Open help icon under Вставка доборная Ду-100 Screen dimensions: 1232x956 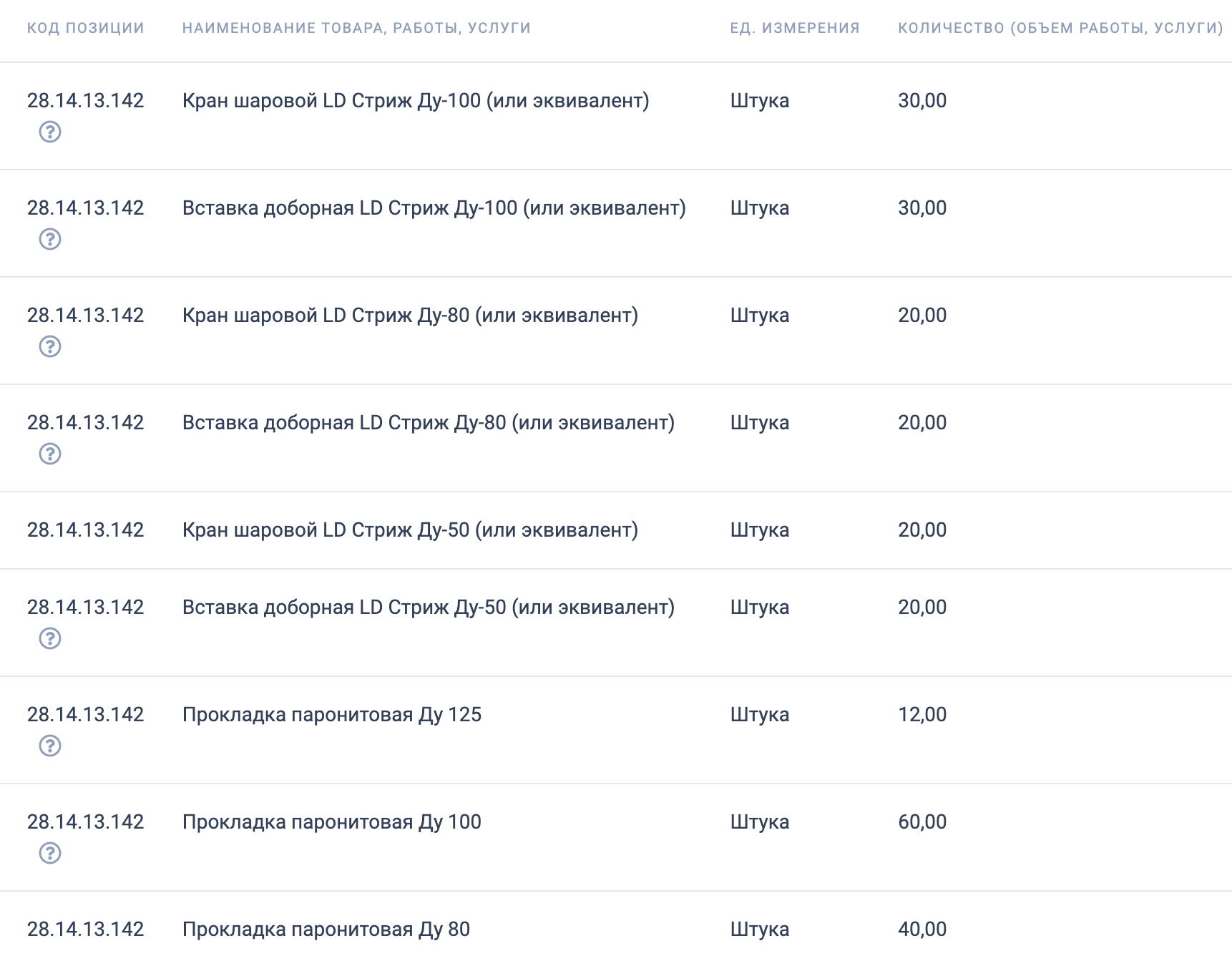click(50, 239)
